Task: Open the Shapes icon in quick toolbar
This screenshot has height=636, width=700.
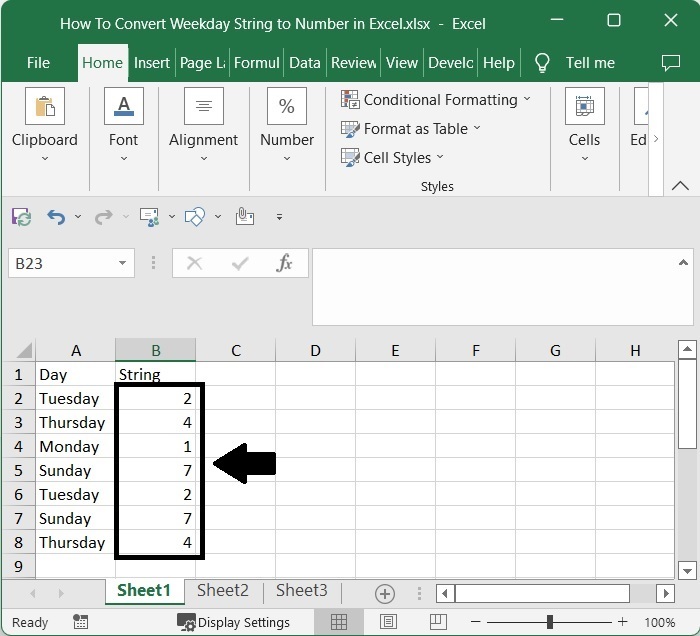Action: [195, 216]
